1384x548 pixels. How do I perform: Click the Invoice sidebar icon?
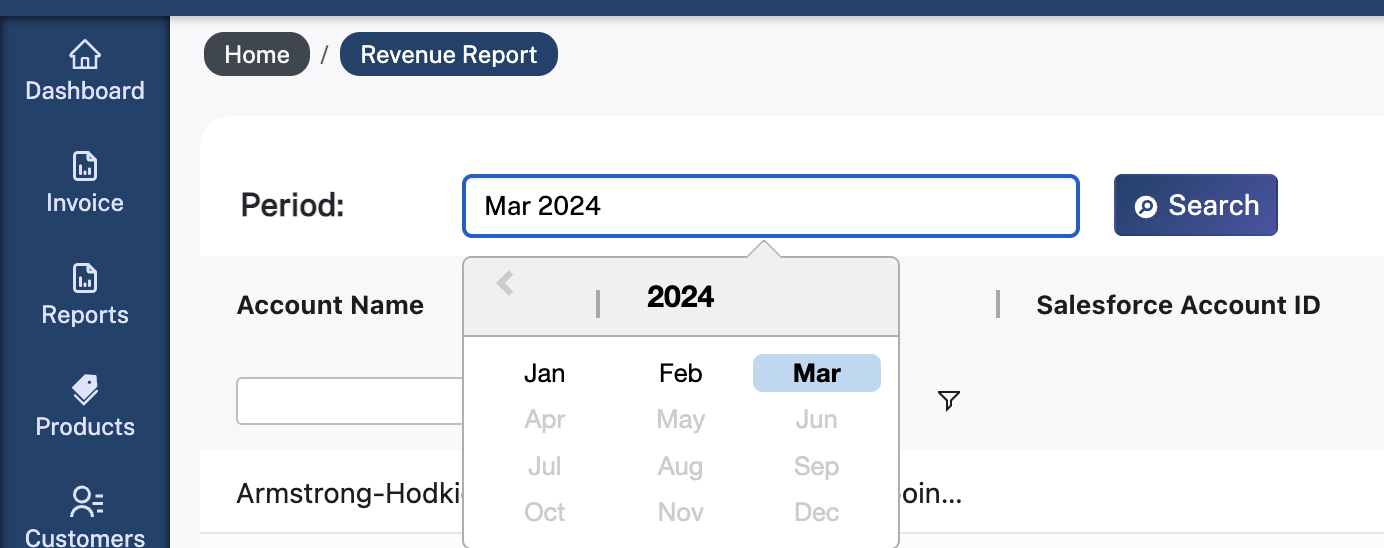(x=85, y=167)
